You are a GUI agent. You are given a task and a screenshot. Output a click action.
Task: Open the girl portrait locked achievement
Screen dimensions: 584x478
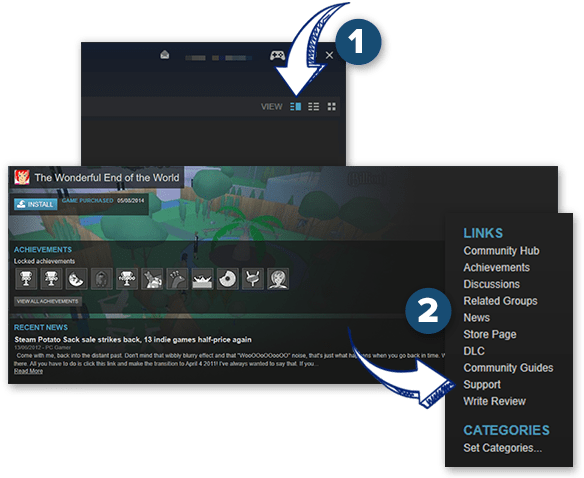278,278
